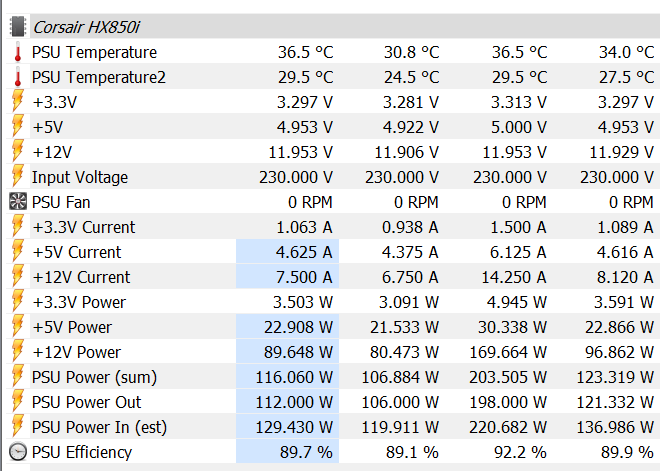
Task: Select the Corsair HX850i header row
Action: [333, 26]
